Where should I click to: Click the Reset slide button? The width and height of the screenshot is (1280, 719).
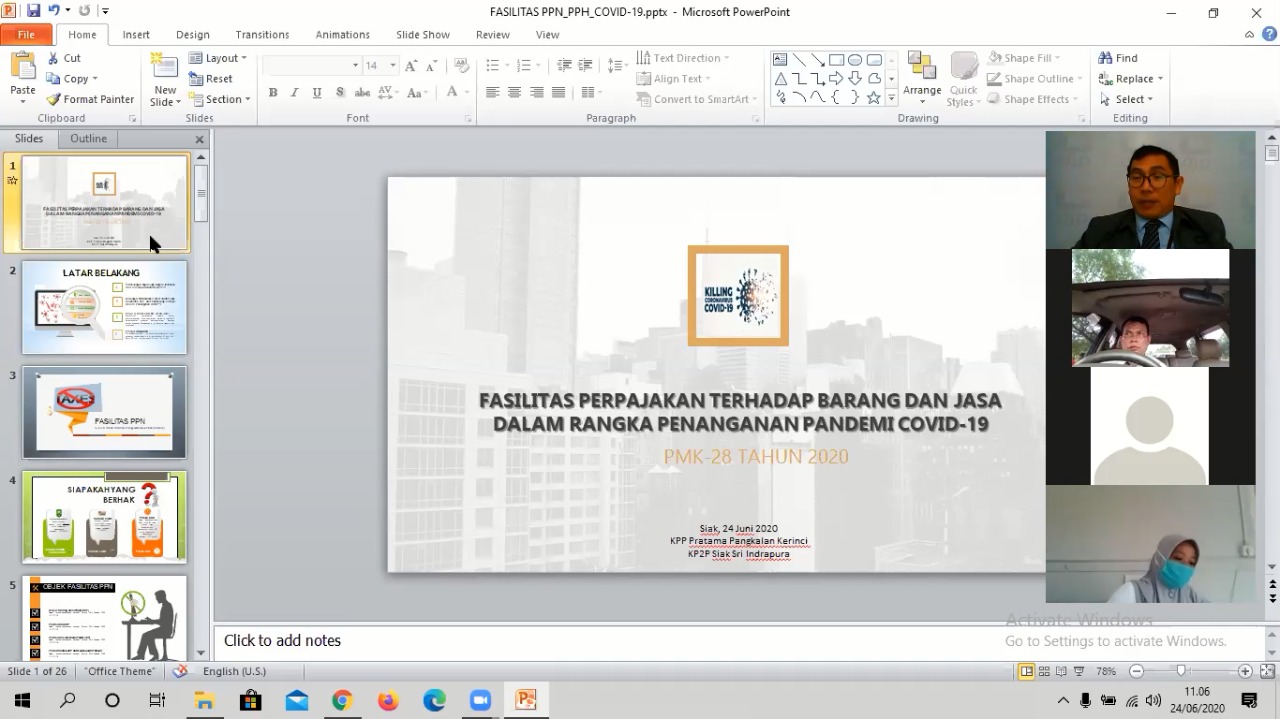211,79
